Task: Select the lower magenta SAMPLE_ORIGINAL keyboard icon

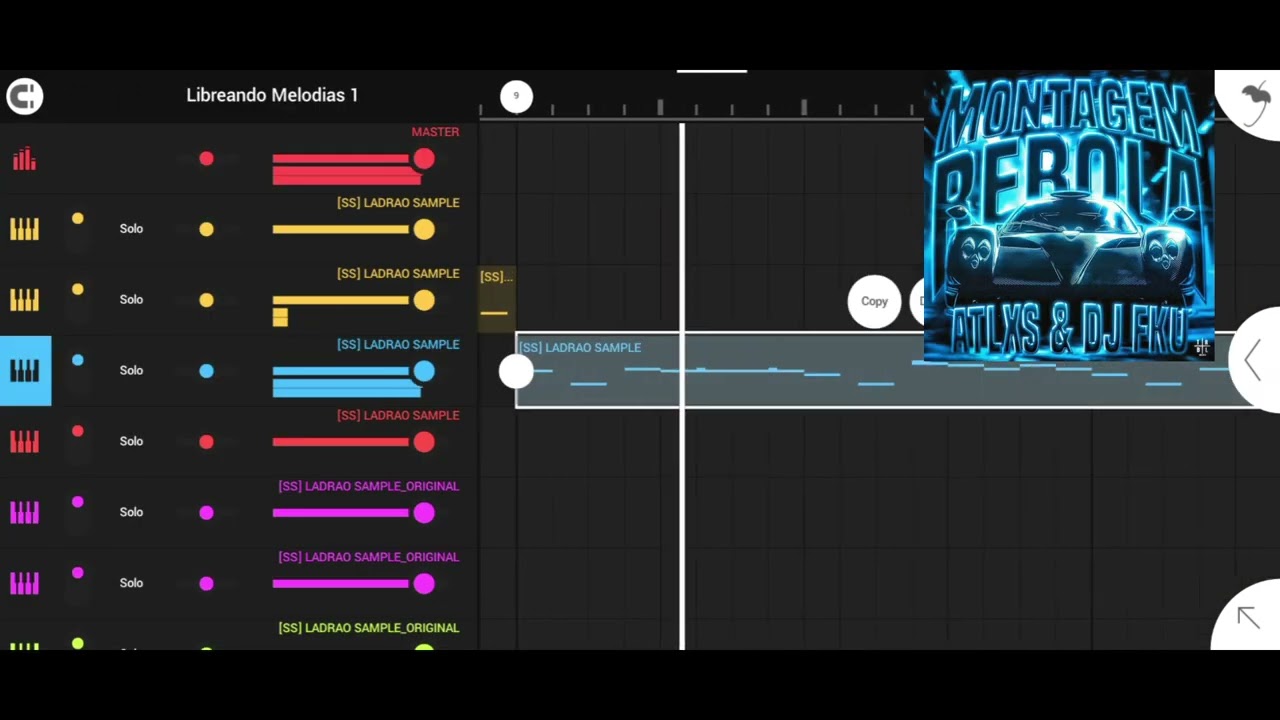Action: tap(24, 583)
